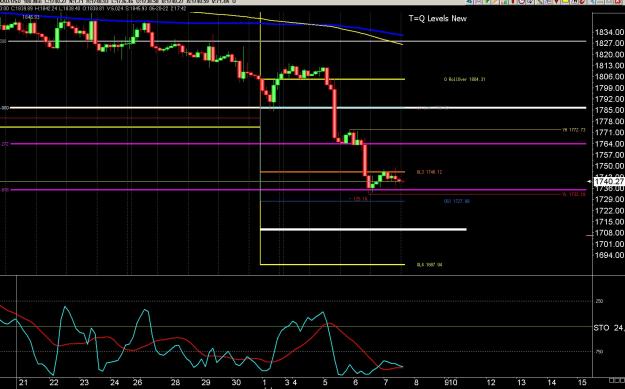The image size is (625, 389).
Task: Click the 1785.00 price axis label
Action: coord(609,110)
